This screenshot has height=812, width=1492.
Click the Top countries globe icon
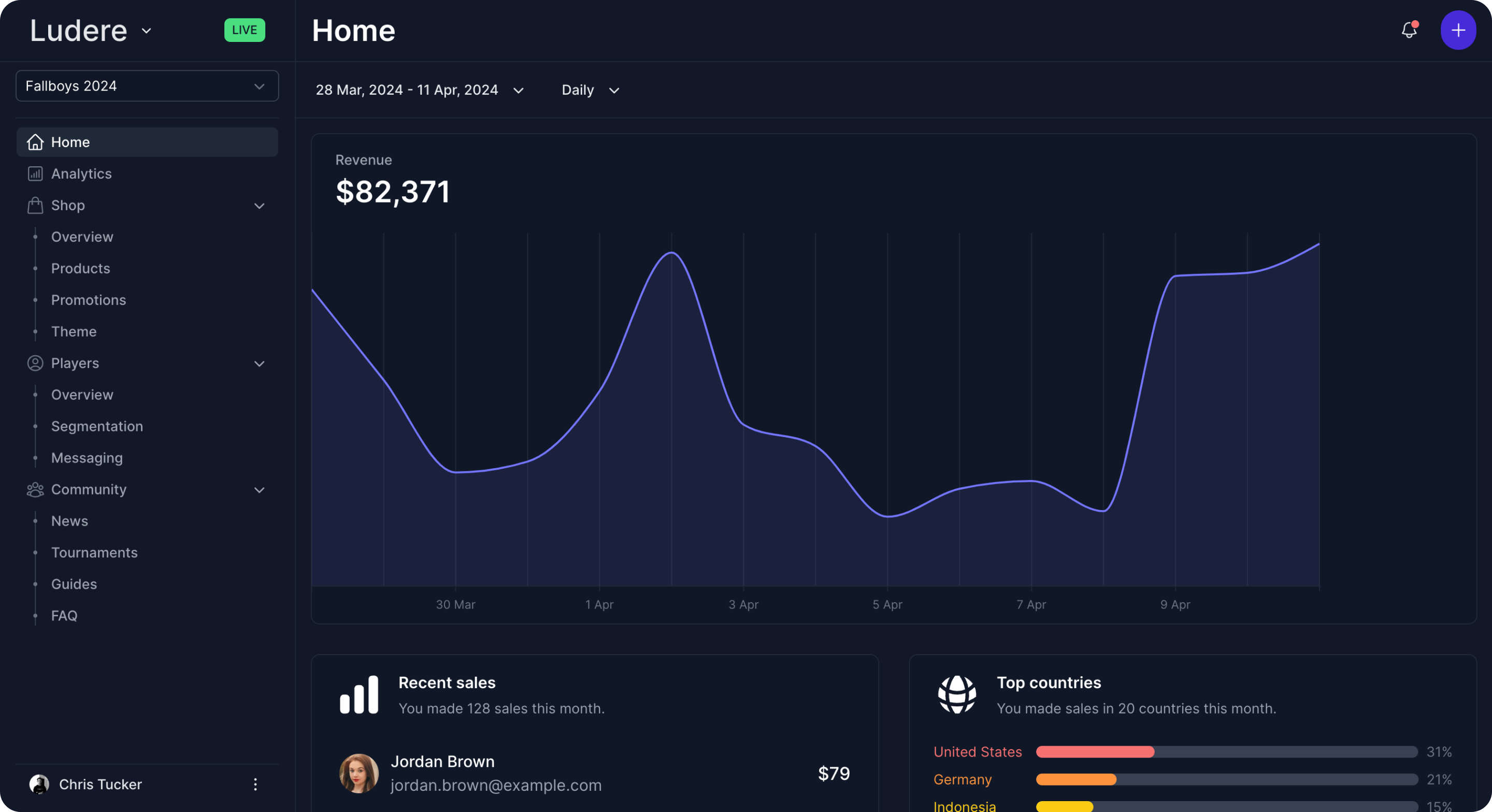[957, 694]
